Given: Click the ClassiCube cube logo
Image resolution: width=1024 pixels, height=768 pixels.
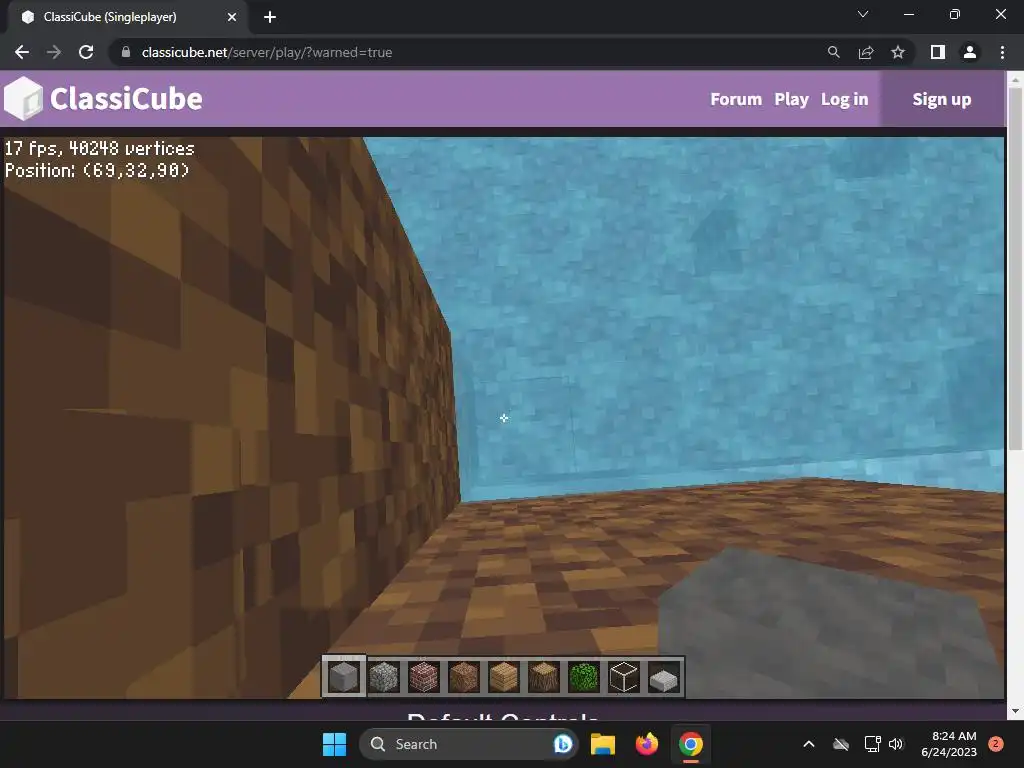Looking at the screenshot, I should 24,99.
